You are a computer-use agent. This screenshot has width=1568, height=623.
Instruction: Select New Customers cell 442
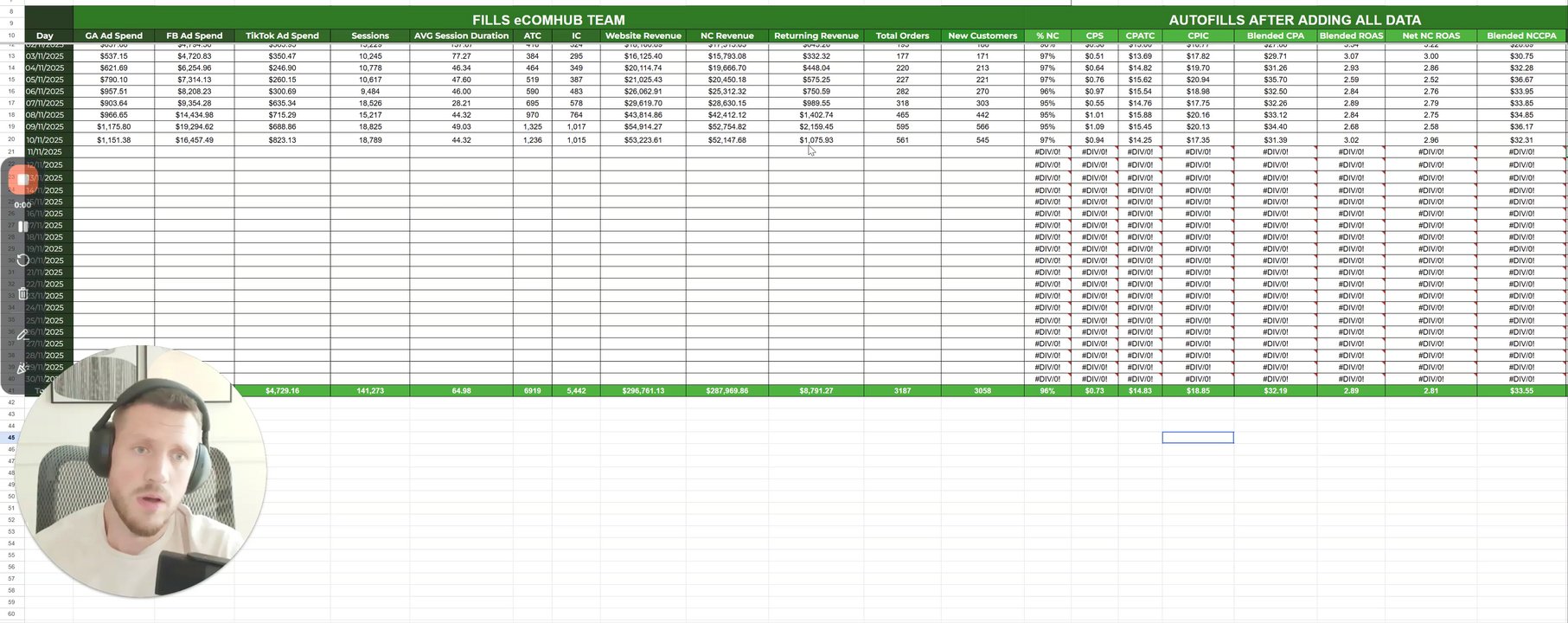[x=982, y=114]
